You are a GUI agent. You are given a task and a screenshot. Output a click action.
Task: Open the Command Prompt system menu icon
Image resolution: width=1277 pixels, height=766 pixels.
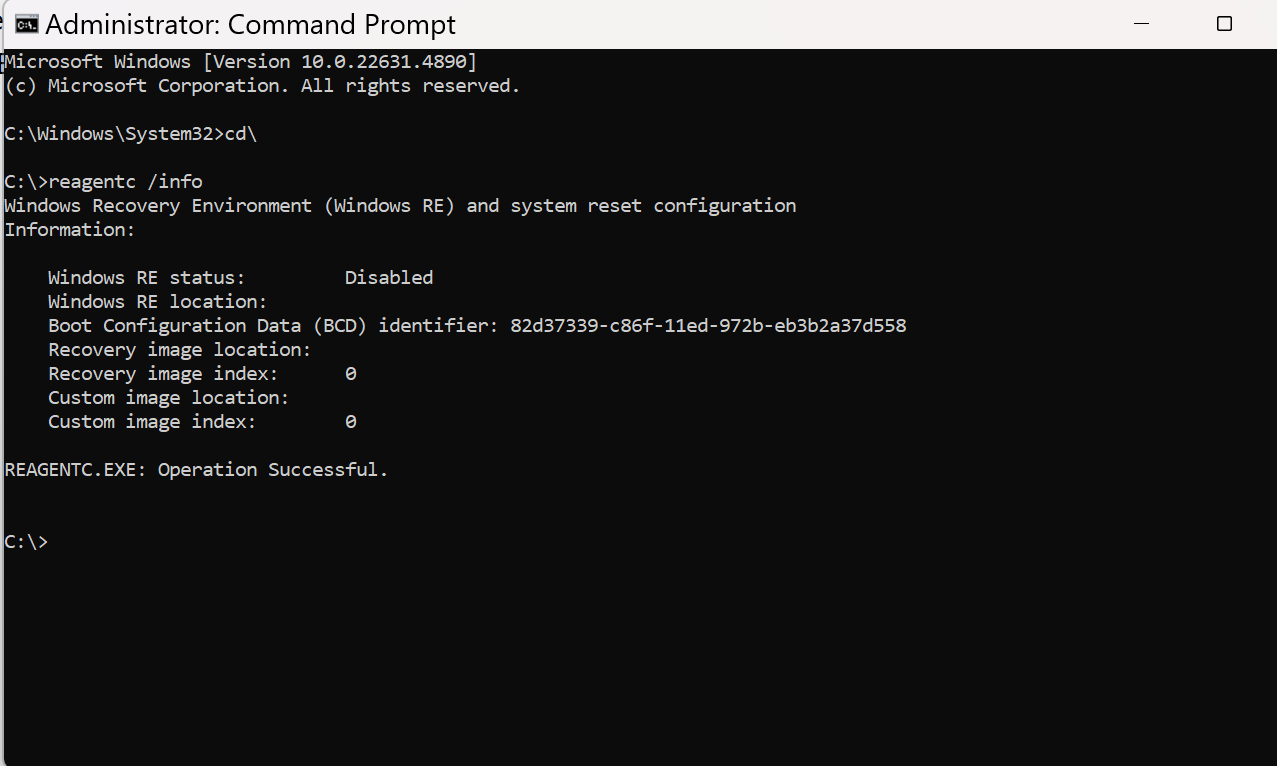tap(27, 24)
